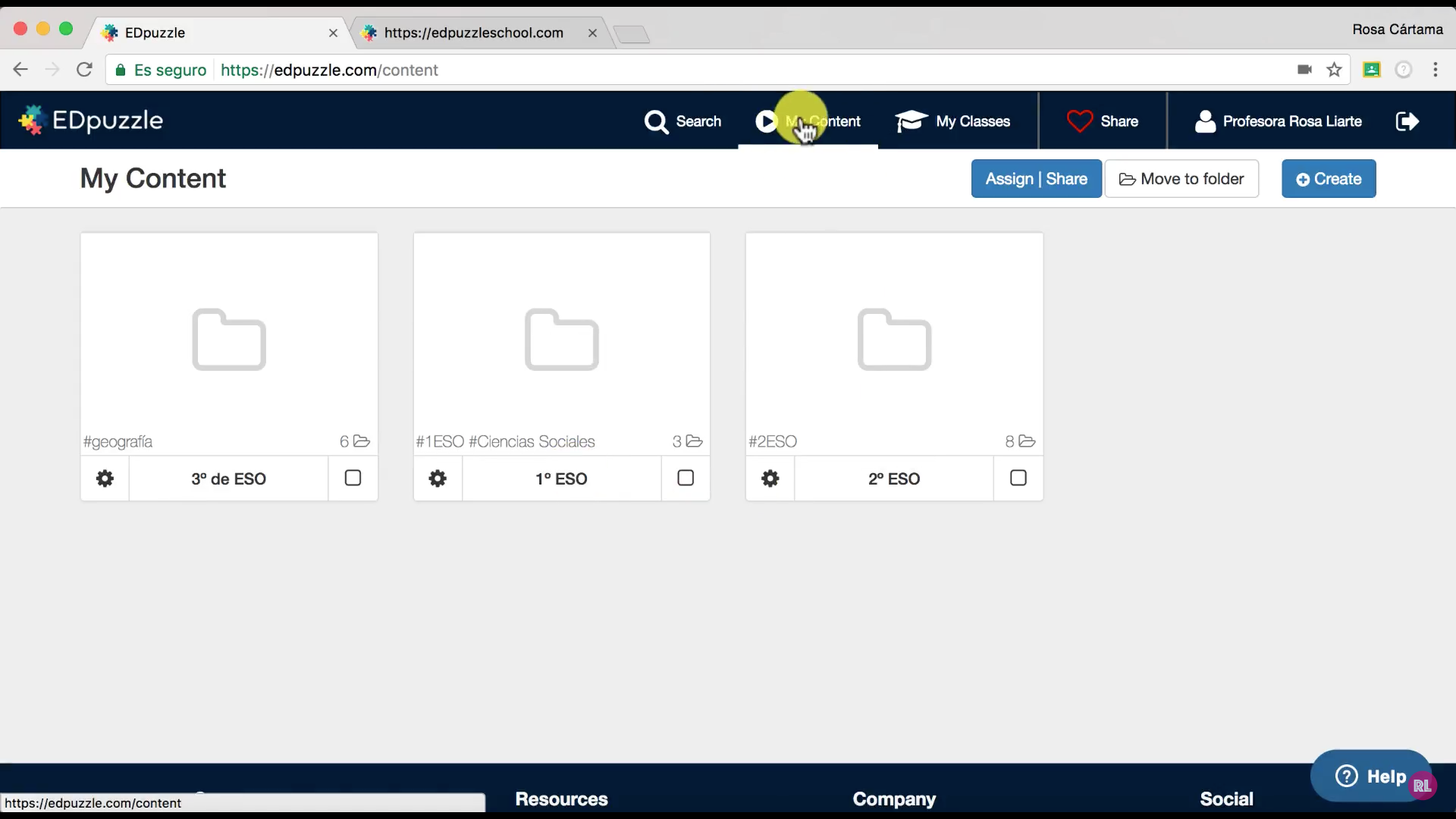Open the Create button menu
This screenshot has height=819, width=1456.
[x=1329, y=179]
